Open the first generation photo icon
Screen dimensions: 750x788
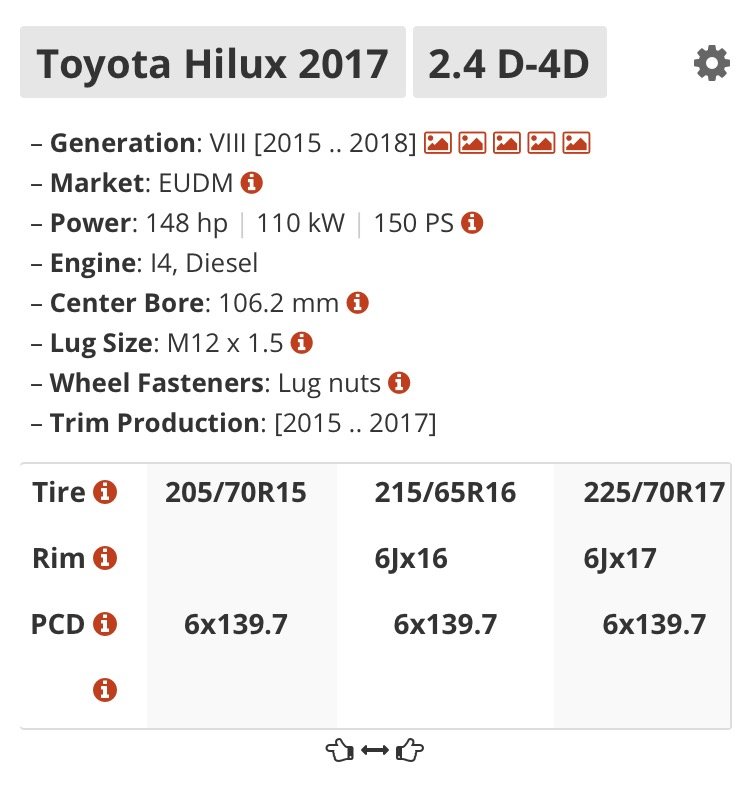coord(437,143)
